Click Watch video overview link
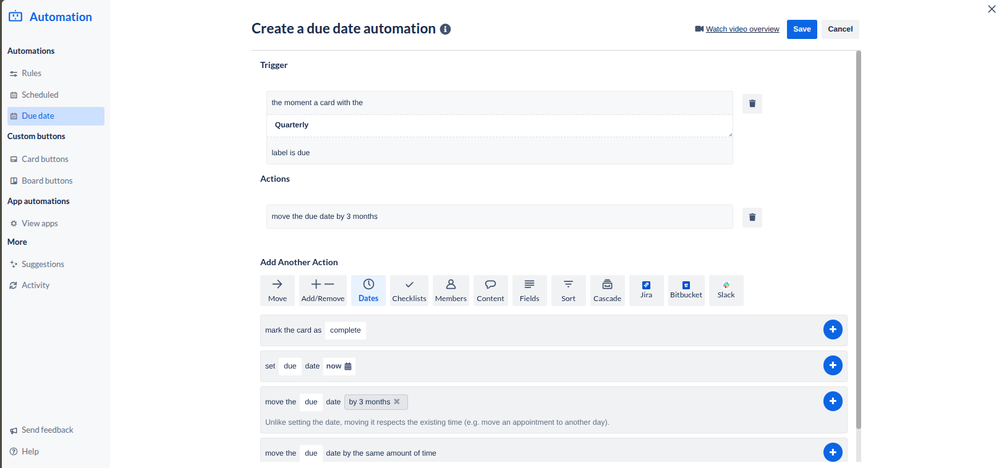 click(x=742, y=29)
